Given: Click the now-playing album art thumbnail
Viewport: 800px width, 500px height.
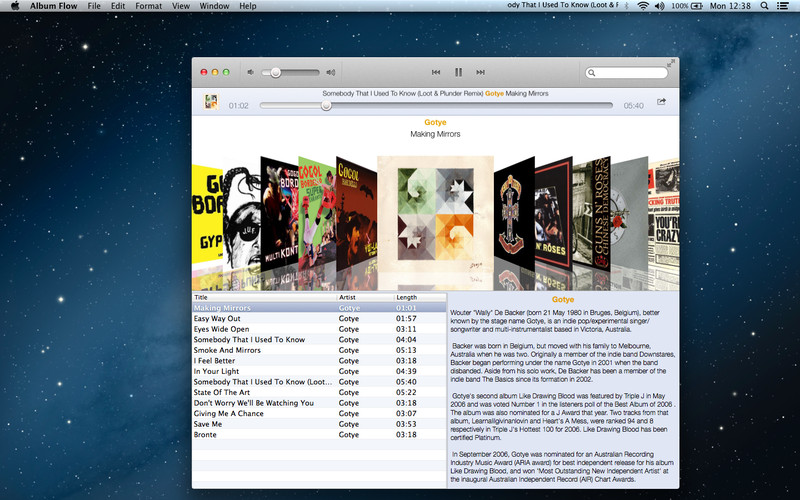Looking at the screenshot, I should click(x=211, y=102).
